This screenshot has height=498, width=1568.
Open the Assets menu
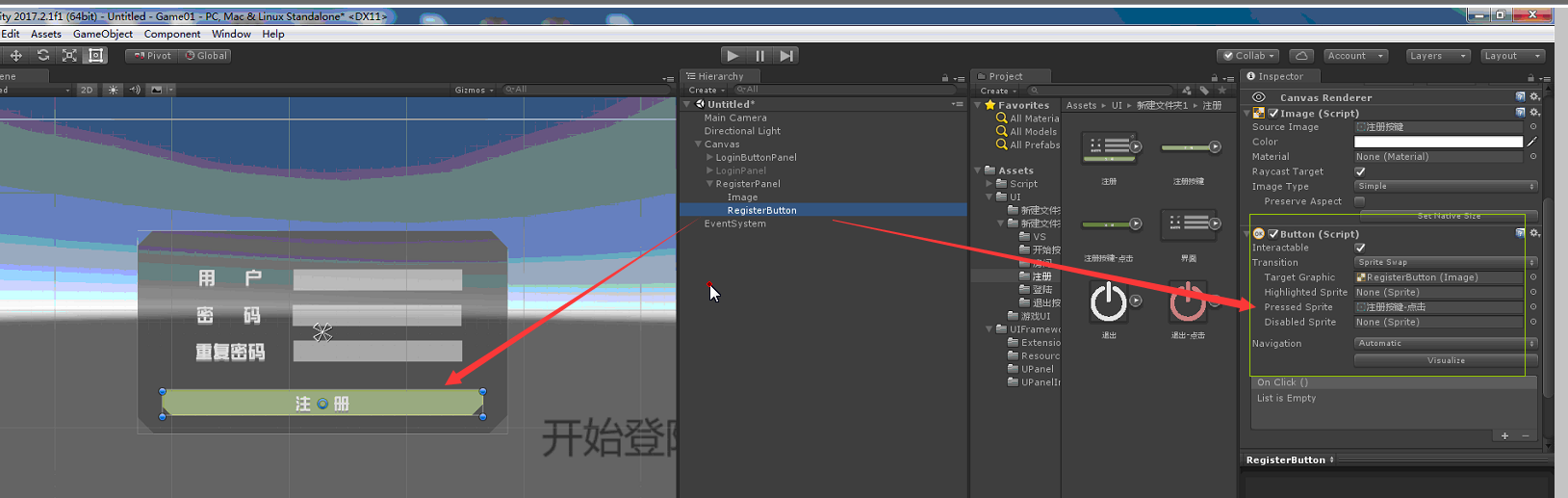(x=46, y=34)
